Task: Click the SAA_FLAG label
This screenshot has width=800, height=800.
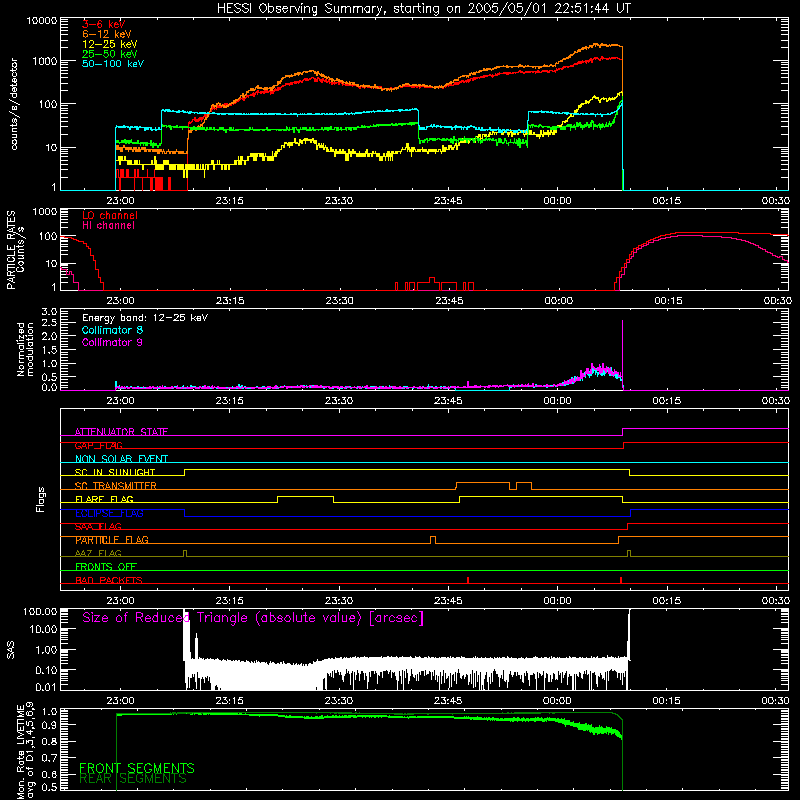Action: pyautogui.click(x=98, y=527)
